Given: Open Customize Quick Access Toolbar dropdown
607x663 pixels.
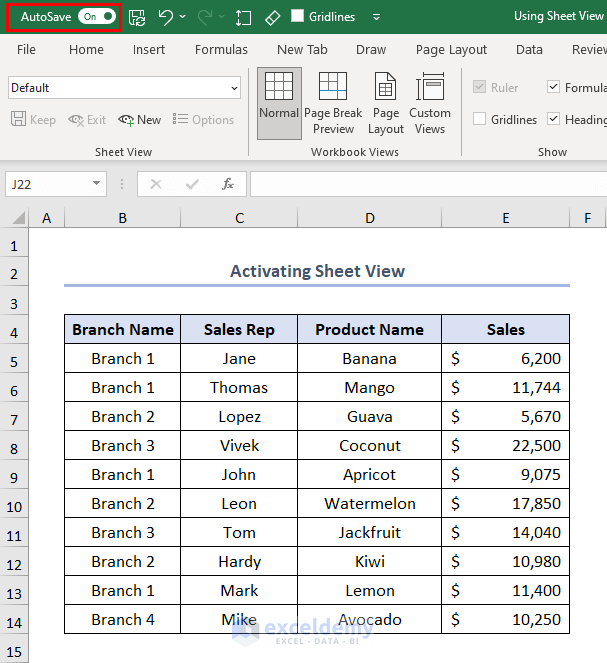Looking at the screenshot, I should (x=376, y=17).
